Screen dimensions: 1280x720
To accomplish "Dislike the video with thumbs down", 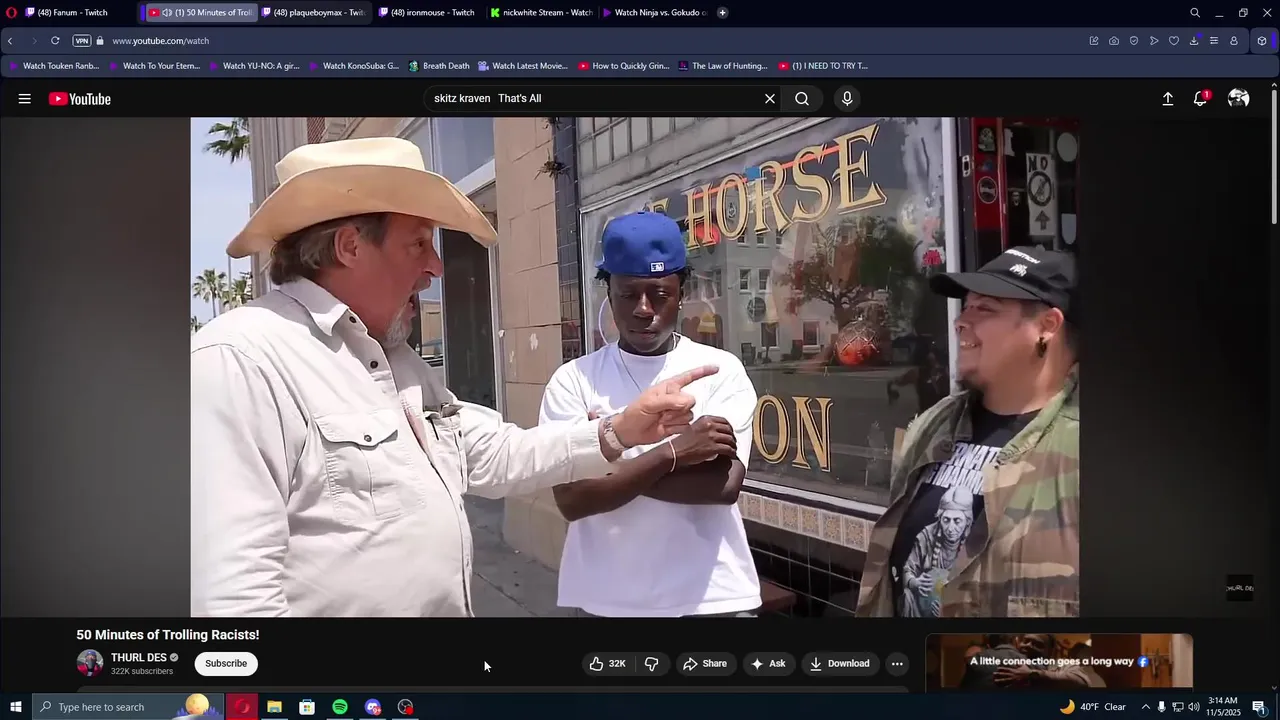I will click(x=652, y=664).
